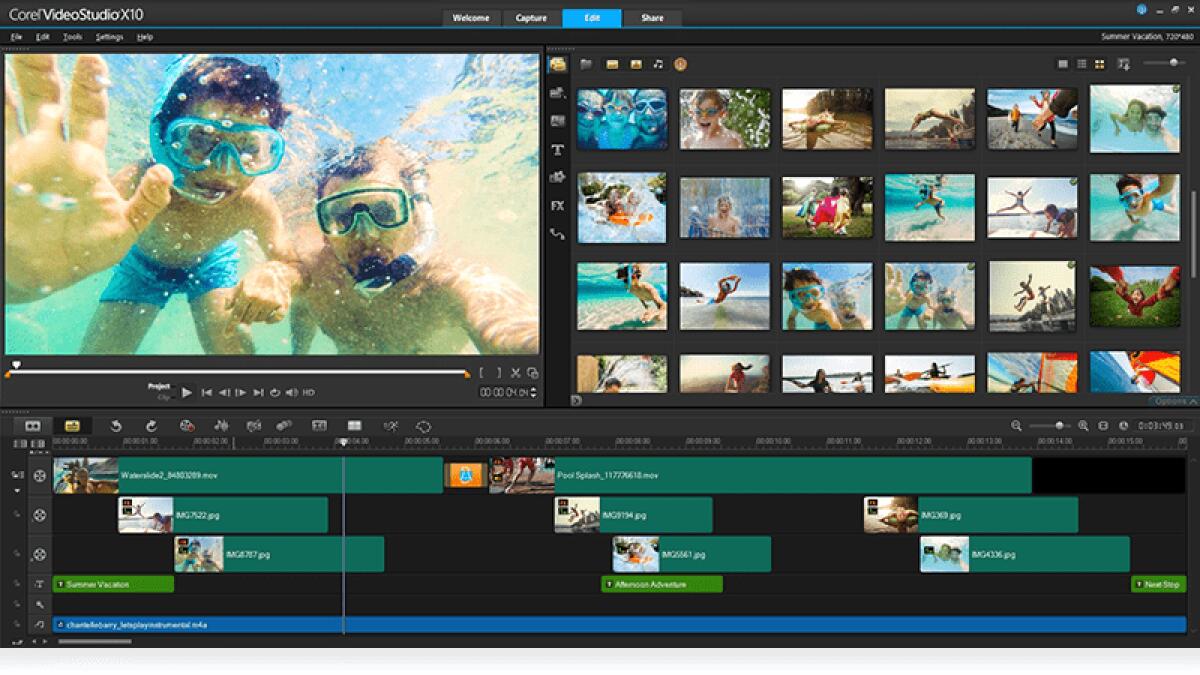The image size is (1200, 675).
Task: Expand the timeline fit-to-window zoom control
Action: pyautogui.click(x=1104, y=425)
